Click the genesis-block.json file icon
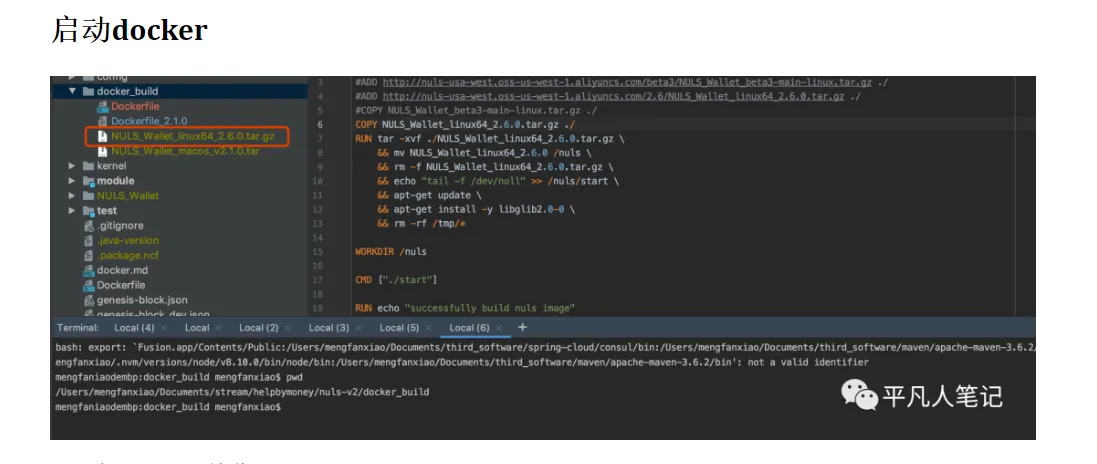Screen dimensions: 1097x464 (88, 300)
